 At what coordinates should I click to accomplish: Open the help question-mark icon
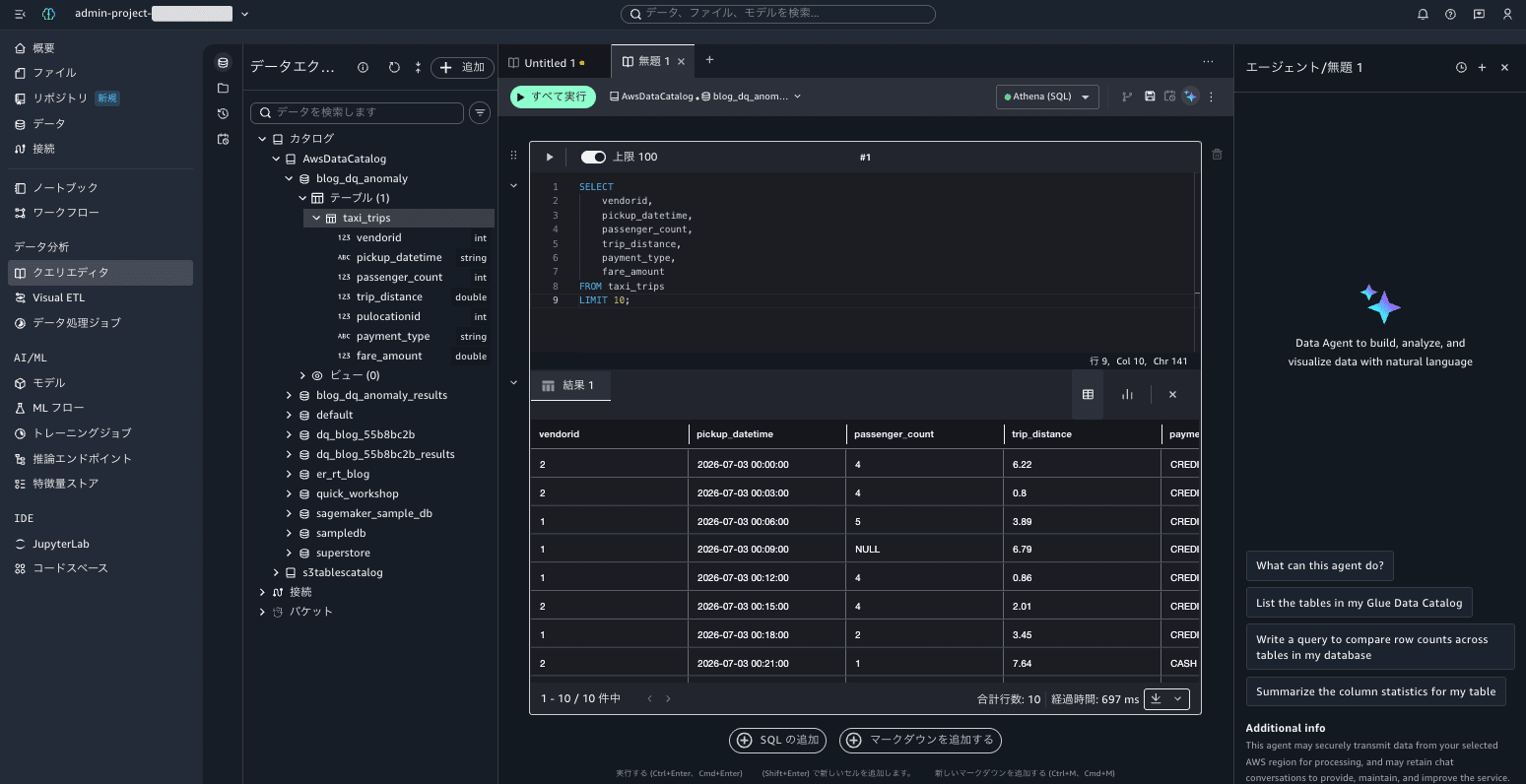1450,14
